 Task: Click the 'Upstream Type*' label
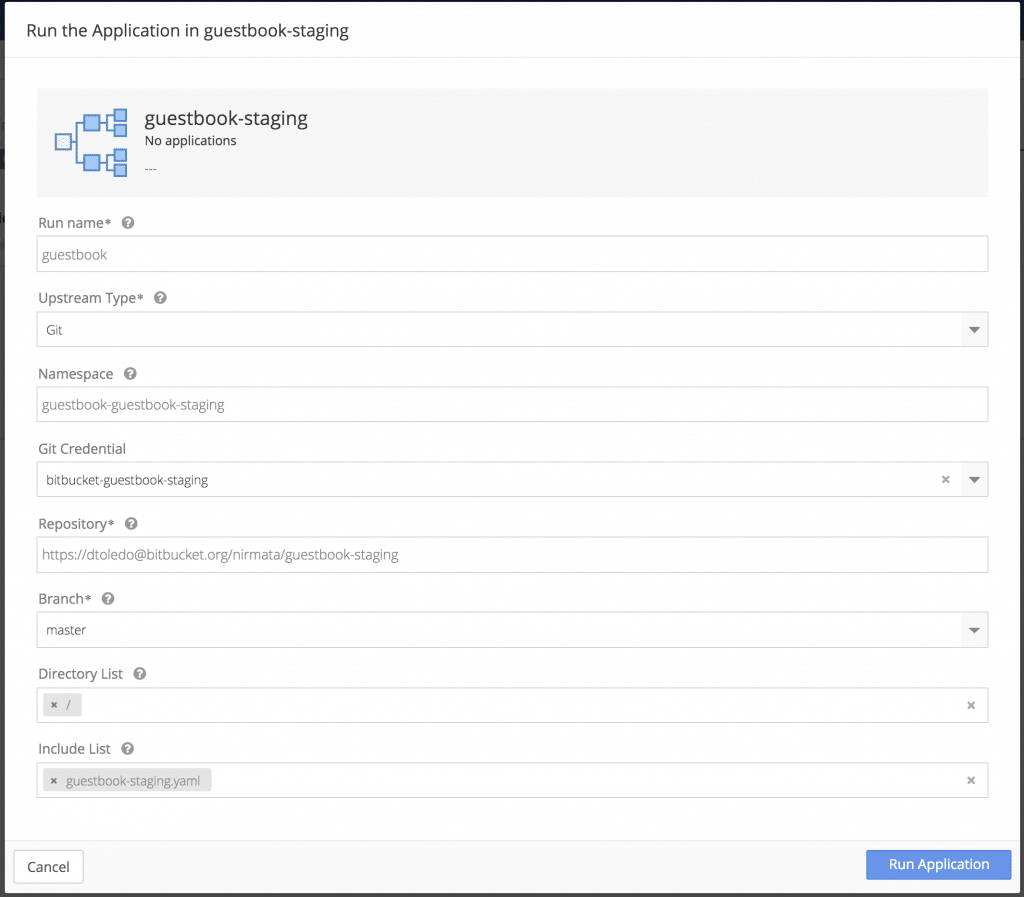(91, 298)
